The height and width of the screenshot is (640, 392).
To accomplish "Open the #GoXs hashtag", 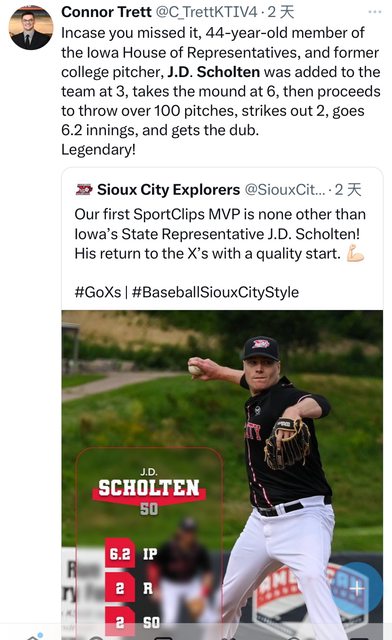I will pyautogui.click(x=98, y=292).
